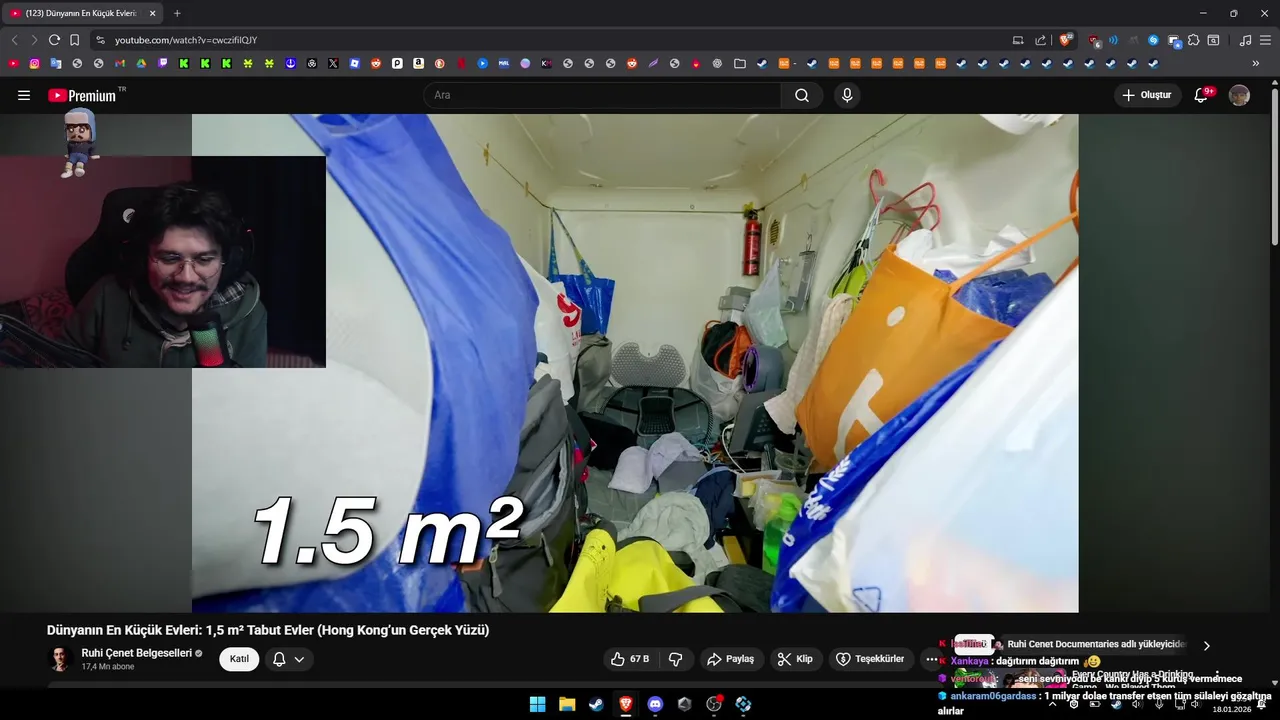Open the YouTube bookmark in bookmarks bar
The image size is (1280, 720).
click(x=13, y=63)
